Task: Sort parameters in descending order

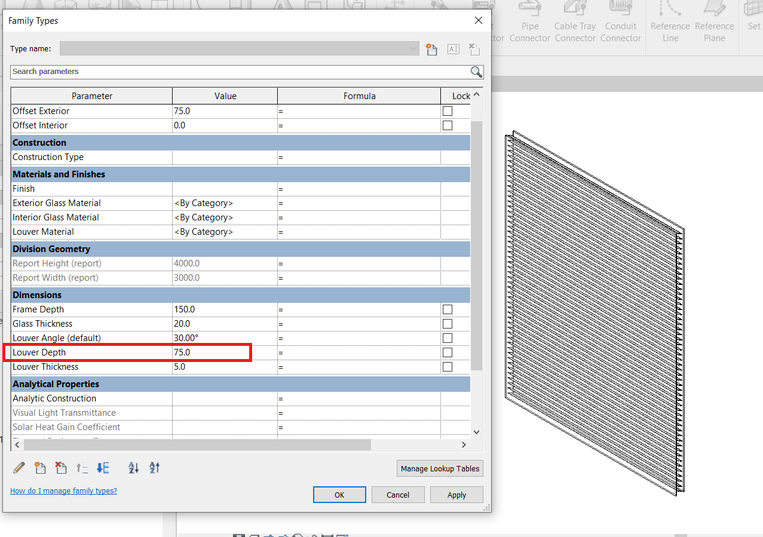Action: pos(154,468)
